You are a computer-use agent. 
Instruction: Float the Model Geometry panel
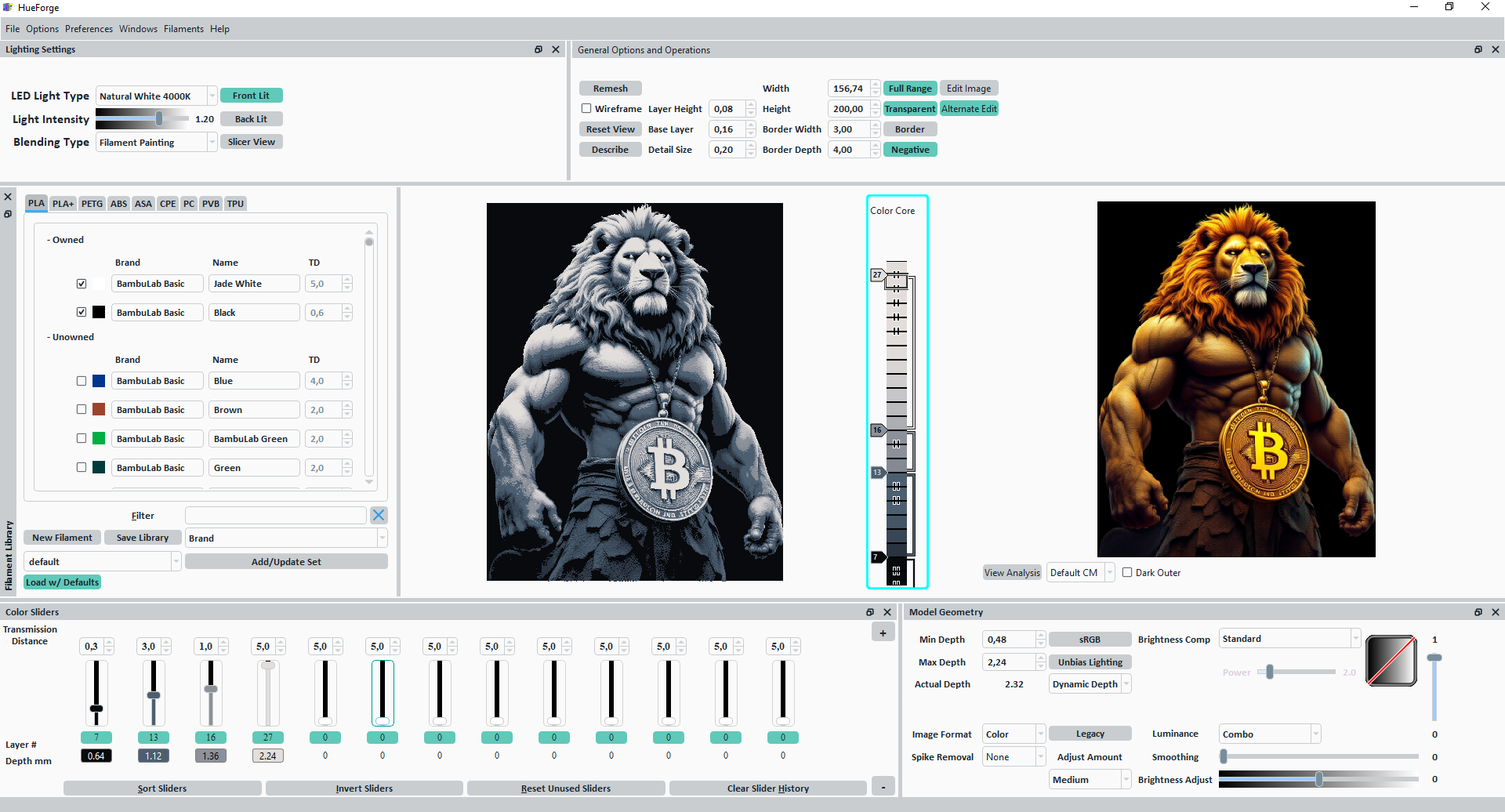[x=1478, y=612]
